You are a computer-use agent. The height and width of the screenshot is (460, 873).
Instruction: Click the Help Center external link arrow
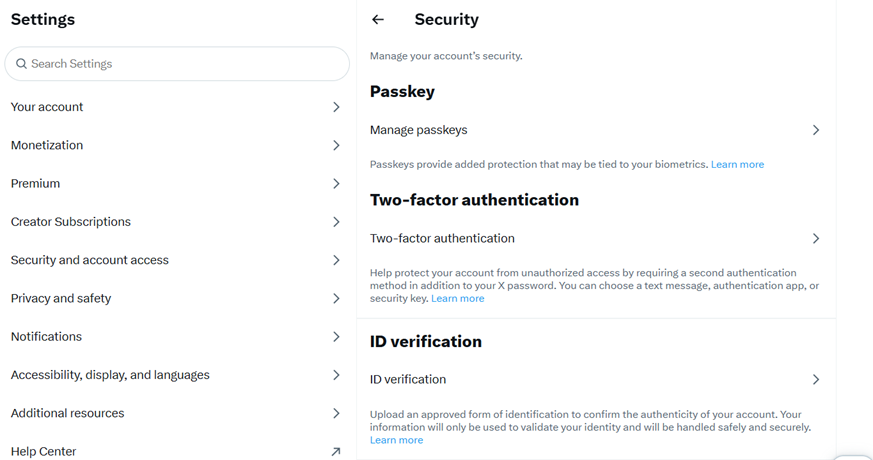[x=336, y=452]
